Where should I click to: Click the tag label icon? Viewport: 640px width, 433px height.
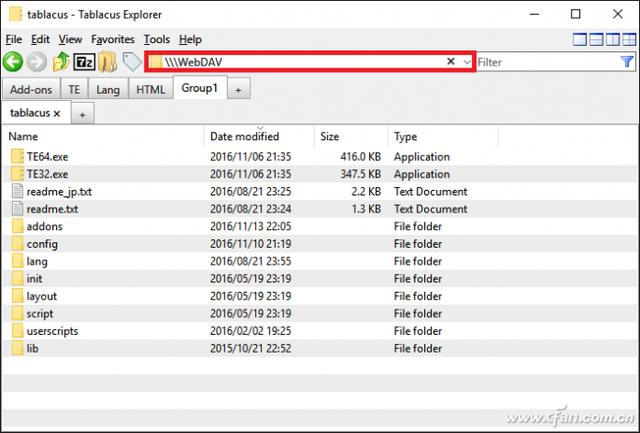pos(132,62)
